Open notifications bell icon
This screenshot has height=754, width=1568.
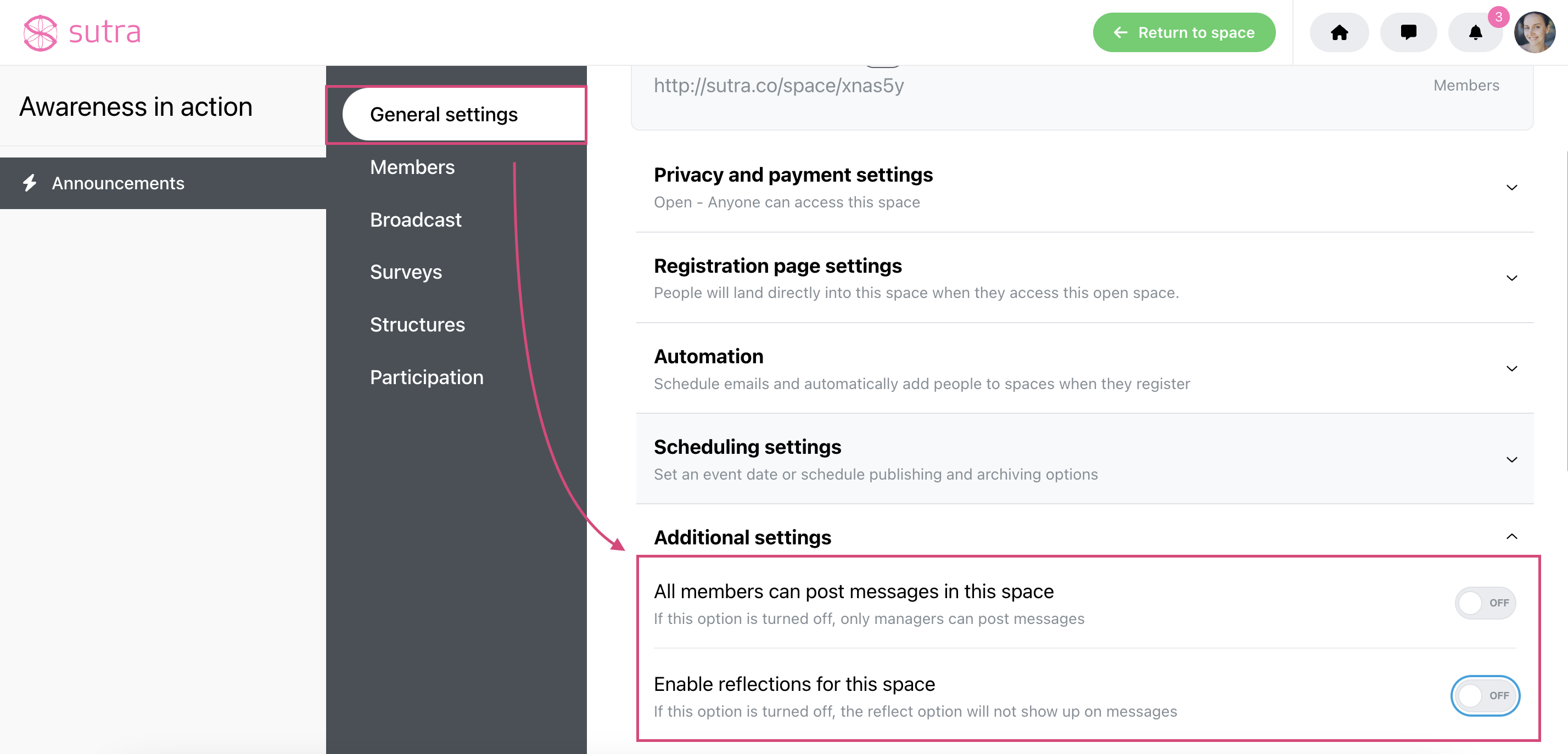(1475, 32)
